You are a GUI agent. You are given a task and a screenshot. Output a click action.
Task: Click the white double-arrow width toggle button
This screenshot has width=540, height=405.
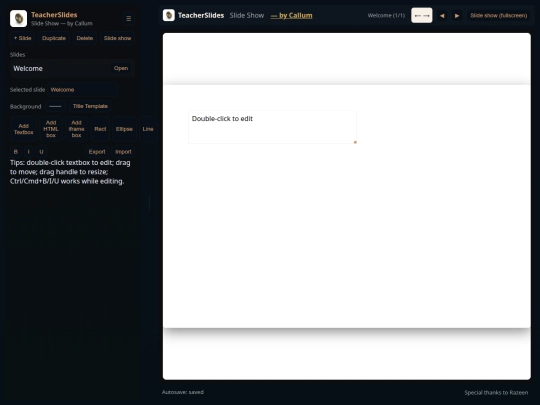click(422, 15)
